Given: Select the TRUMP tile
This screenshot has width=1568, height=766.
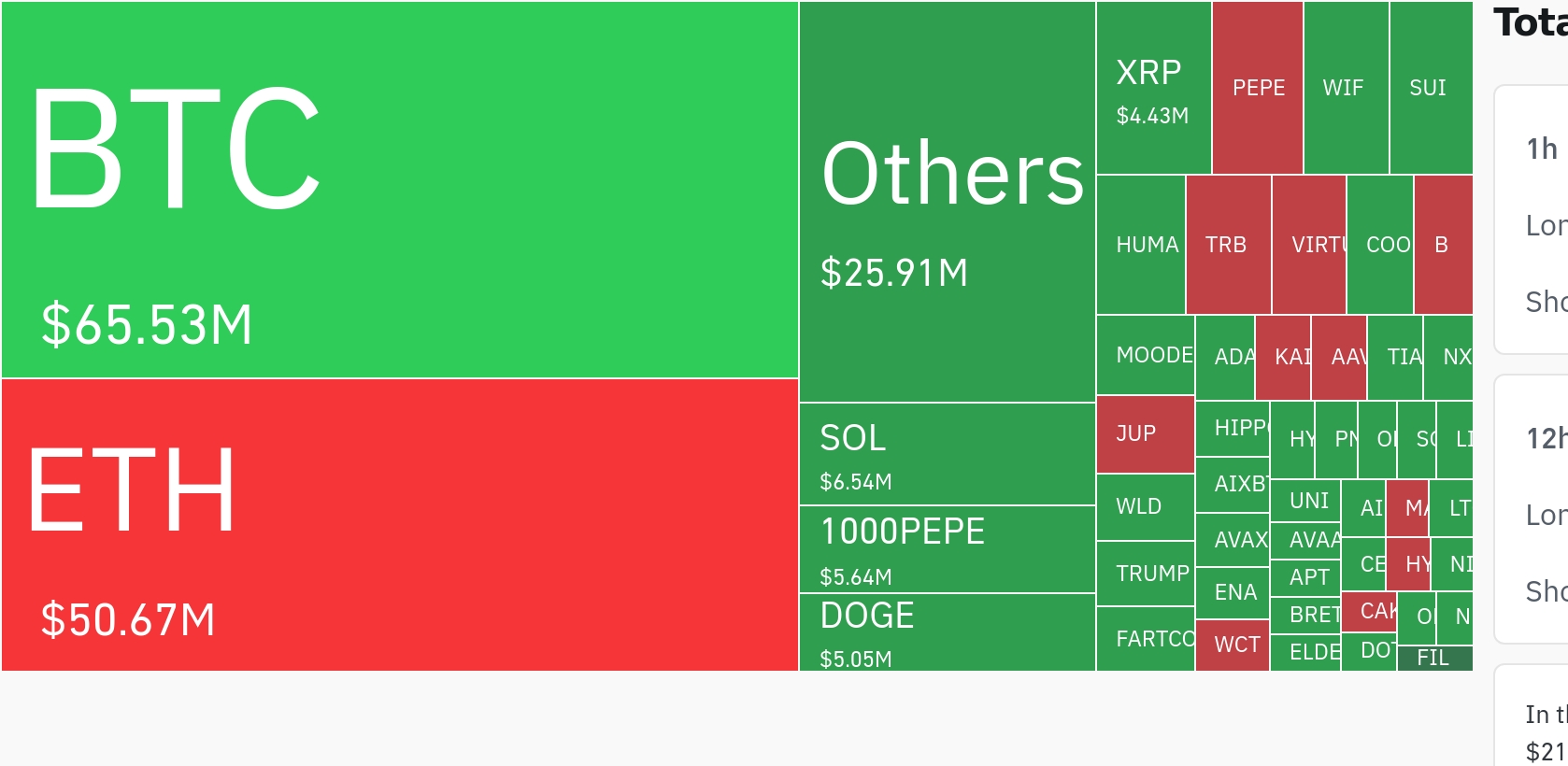Looking at the screenshot, I should point(1146,574).
